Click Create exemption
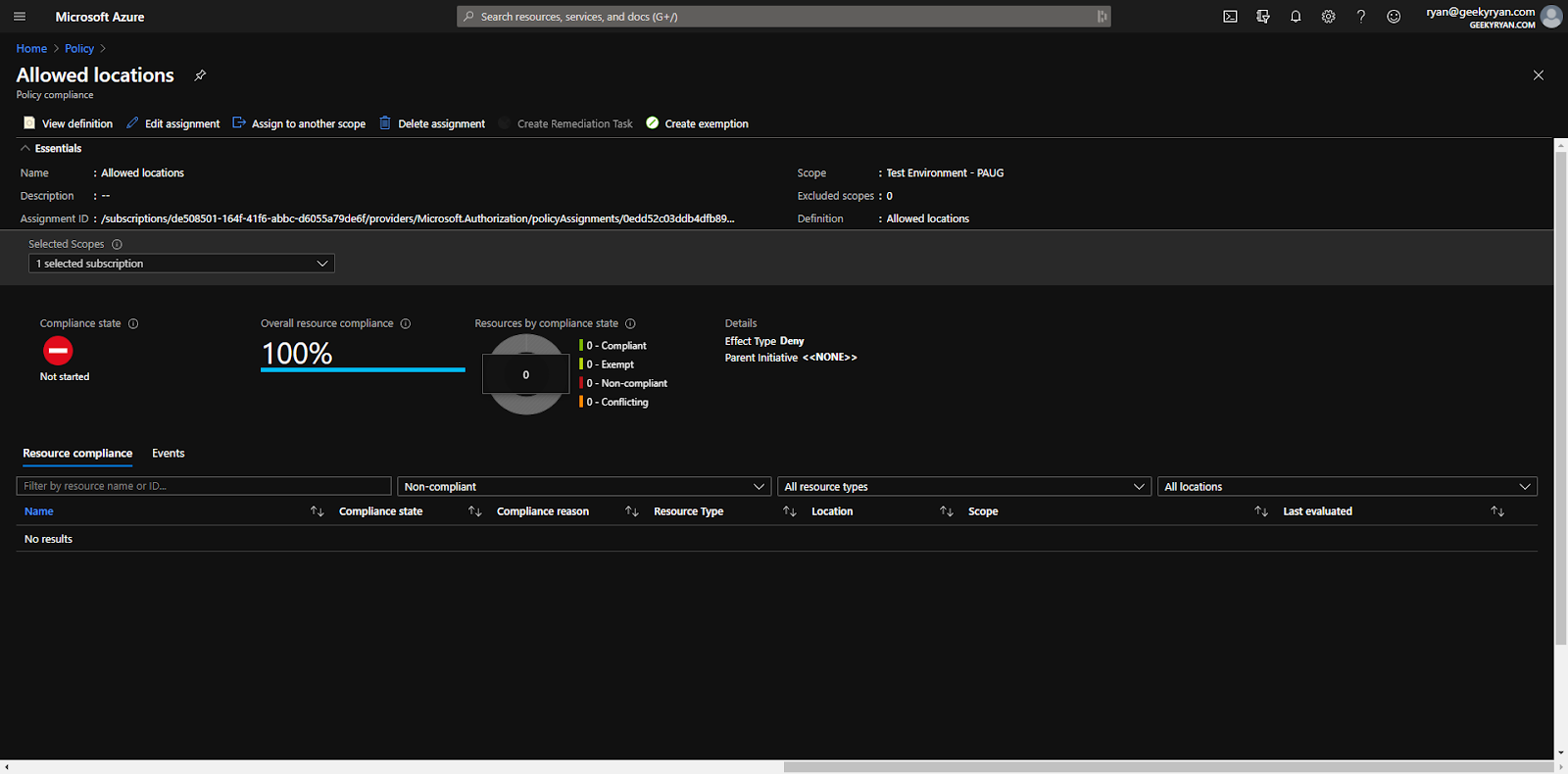 click(697, 123)
